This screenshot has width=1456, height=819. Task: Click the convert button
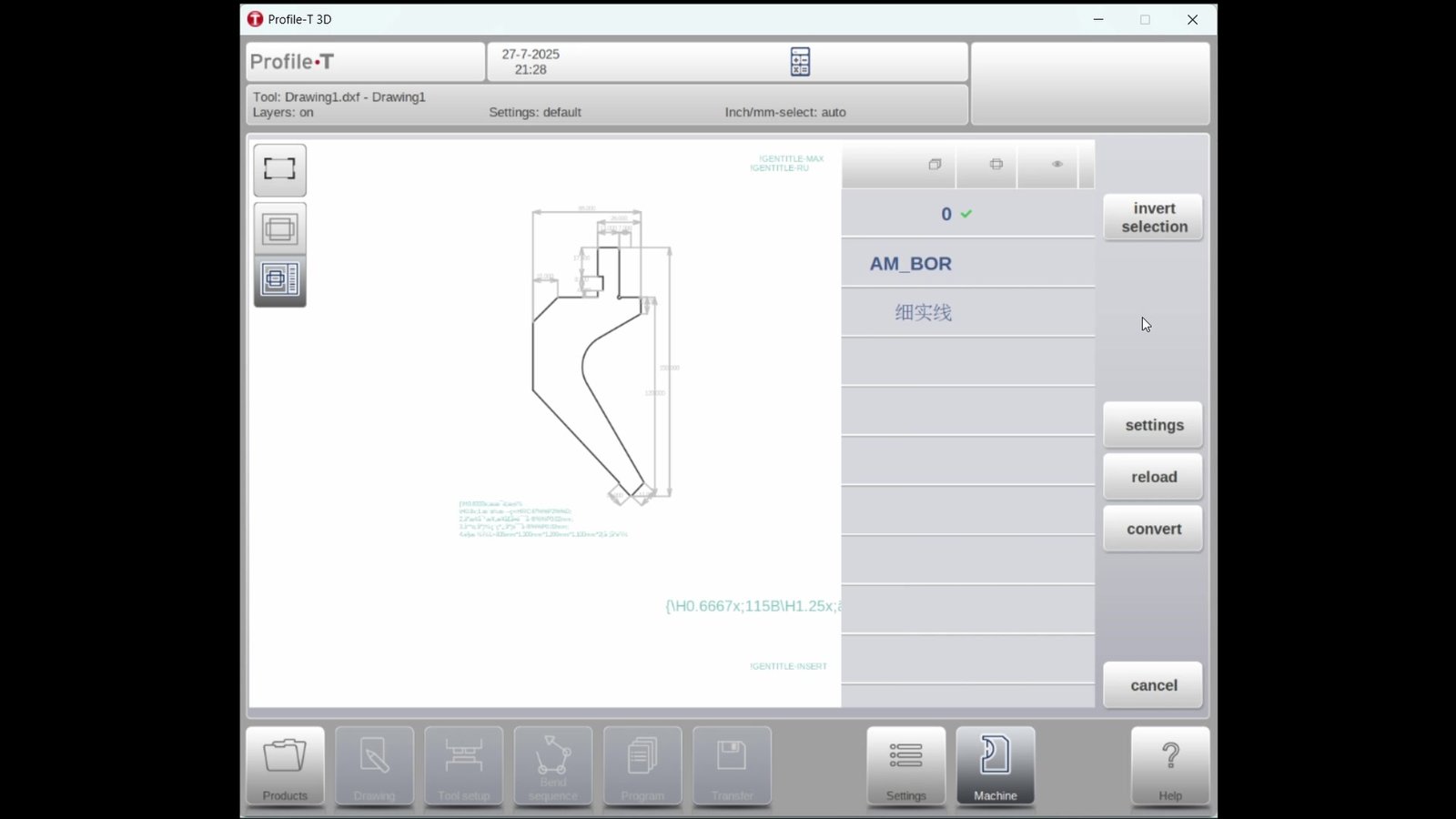(1153, 529)
